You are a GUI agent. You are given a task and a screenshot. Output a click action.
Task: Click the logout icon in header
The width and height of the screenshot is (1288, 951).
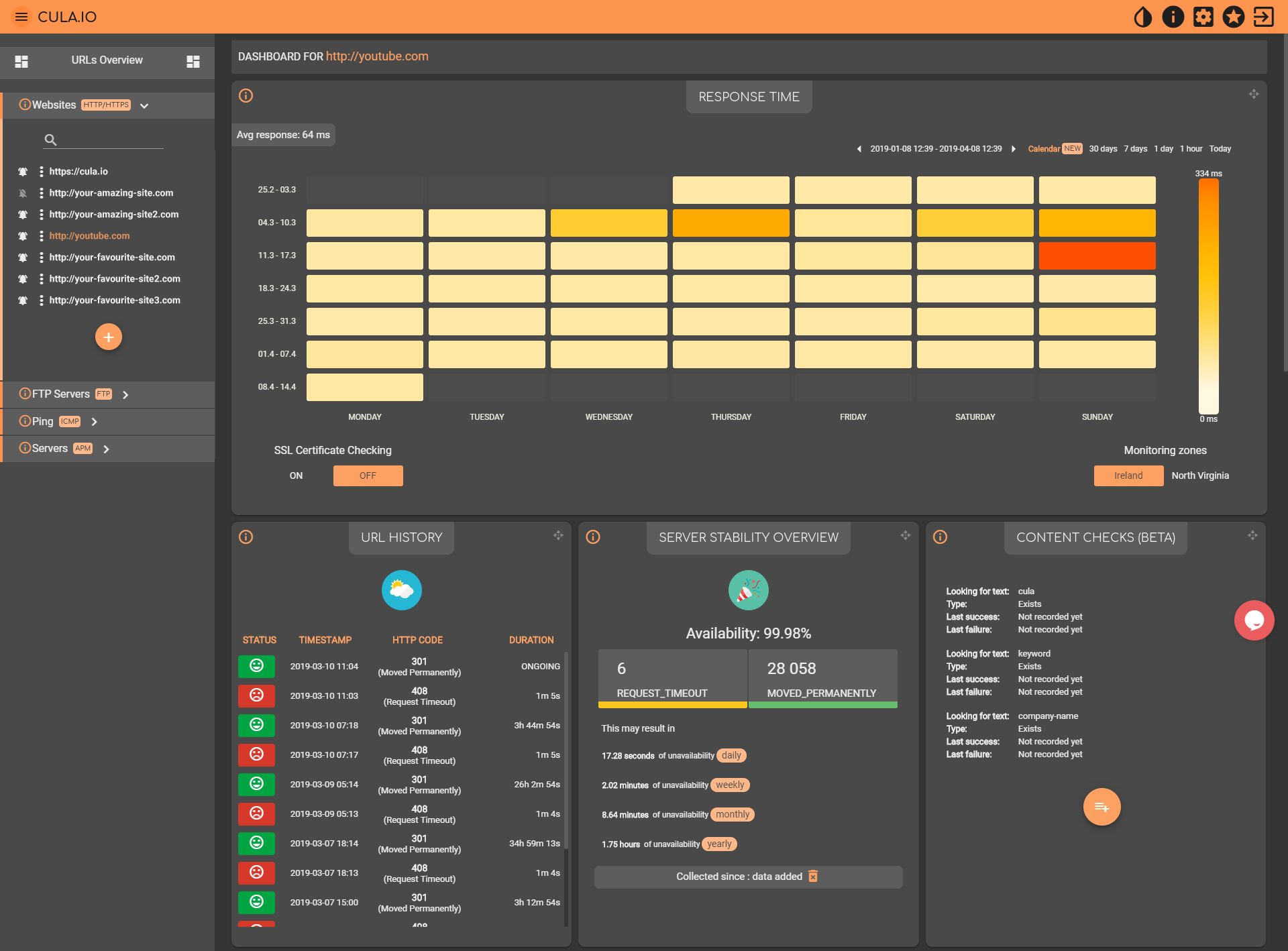[x=1263, y=17]
